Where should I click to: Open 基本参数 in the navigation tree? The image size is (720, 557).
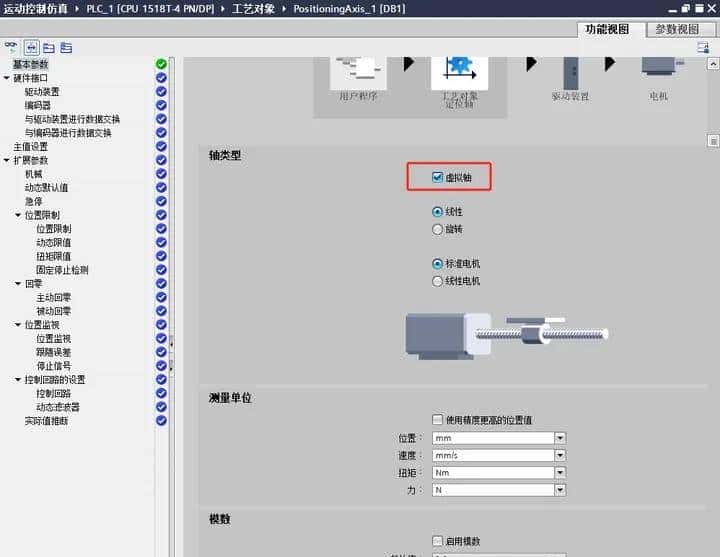pos(30,64)
